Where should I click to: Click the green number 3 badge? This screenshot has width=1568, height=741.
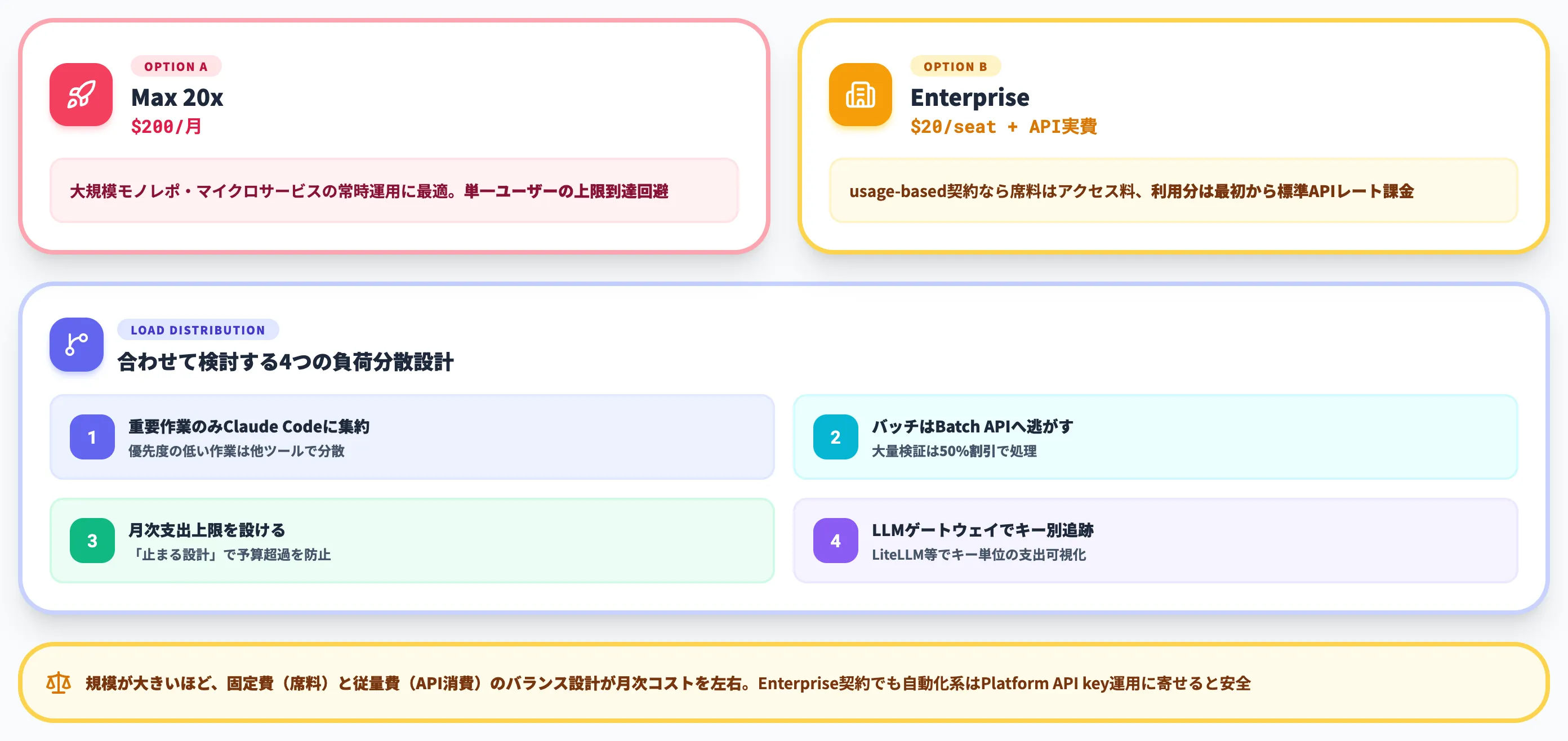(x=92, y=540)
